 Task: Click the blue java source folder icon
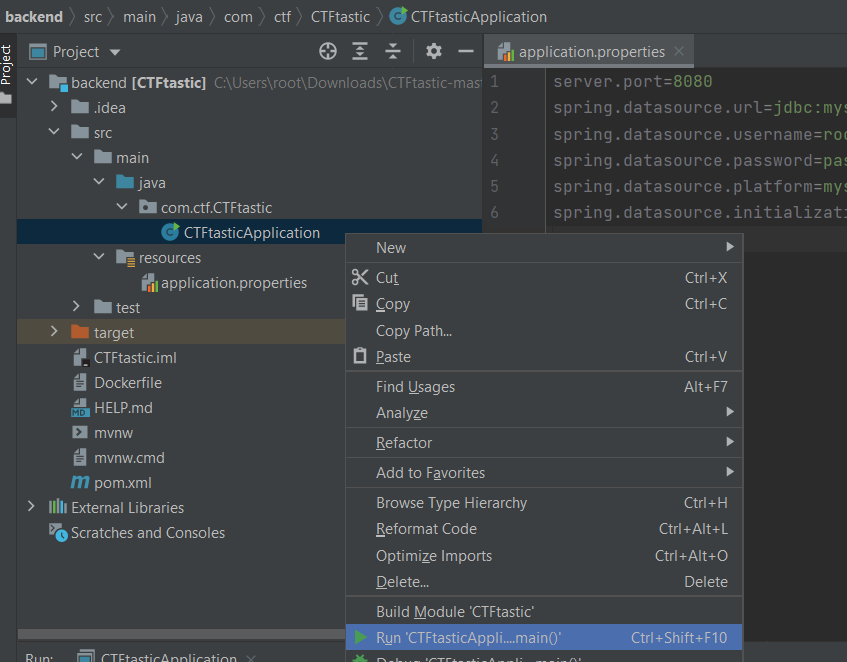coord(125,182)
